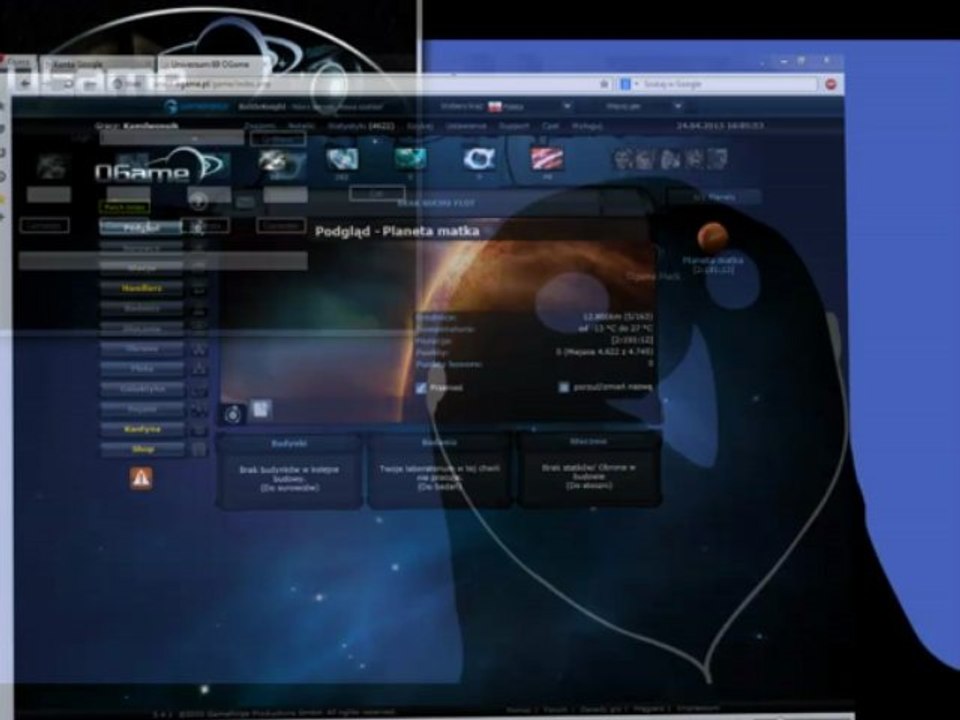This screenshot has width=960, height=720.
Task: Open the Sojusz menu item
Action: pos(142,410)
